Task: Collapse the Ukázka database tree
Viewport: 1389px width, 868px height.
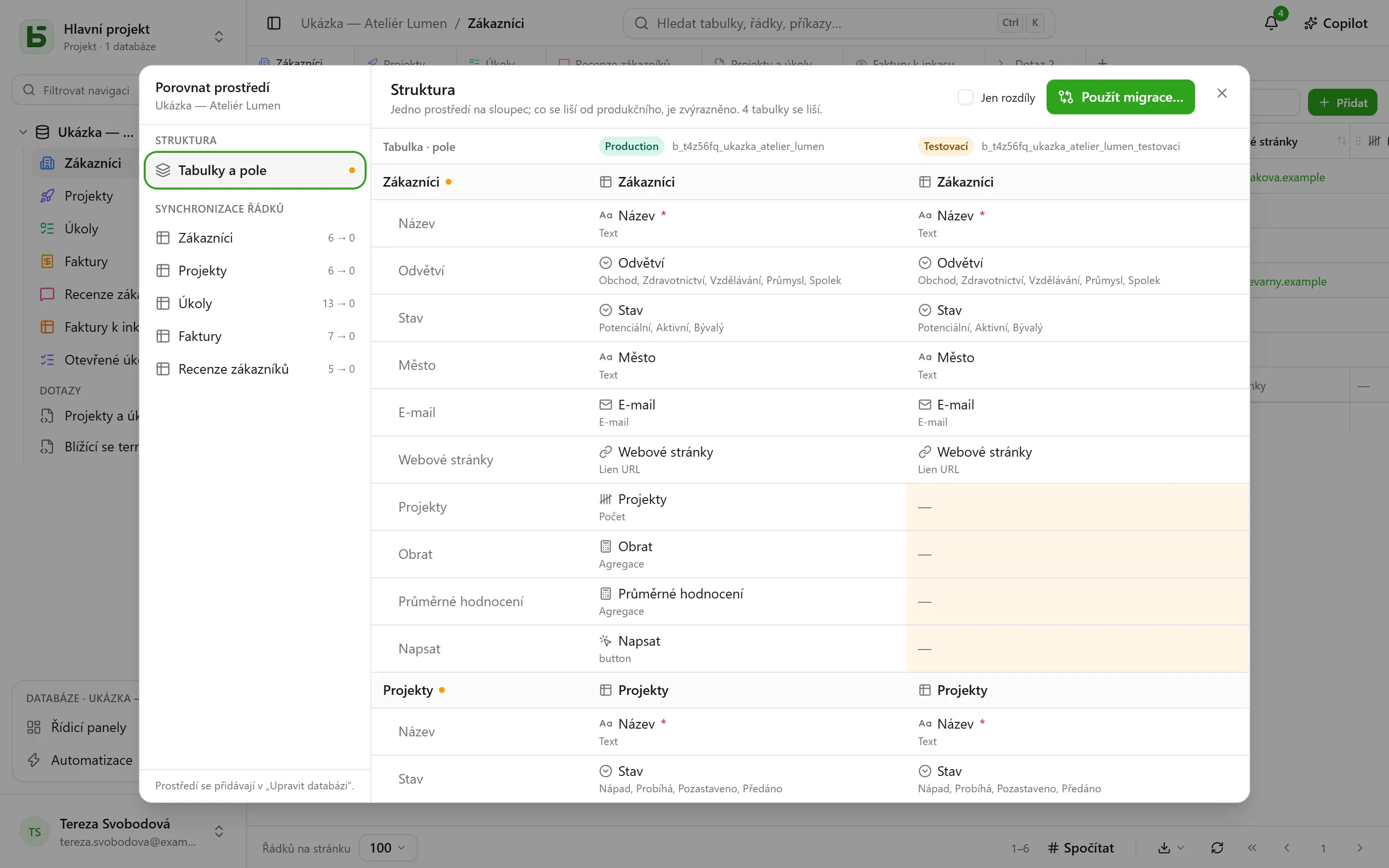Action: coord(23,132)
